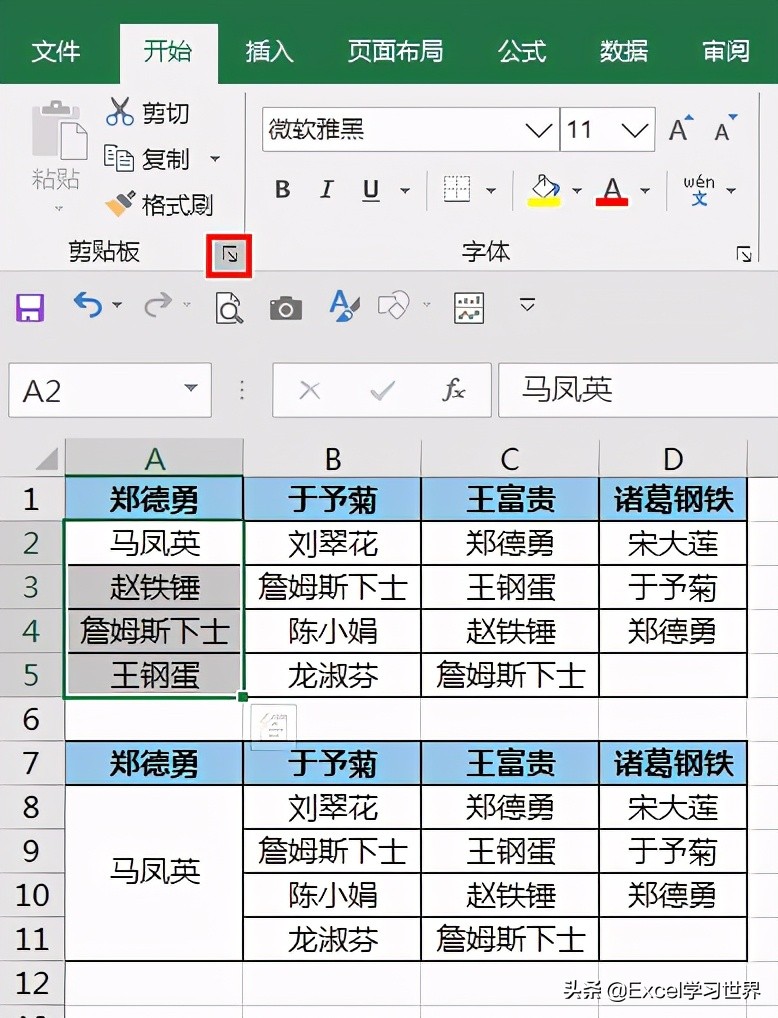Undo the last action

88,304
